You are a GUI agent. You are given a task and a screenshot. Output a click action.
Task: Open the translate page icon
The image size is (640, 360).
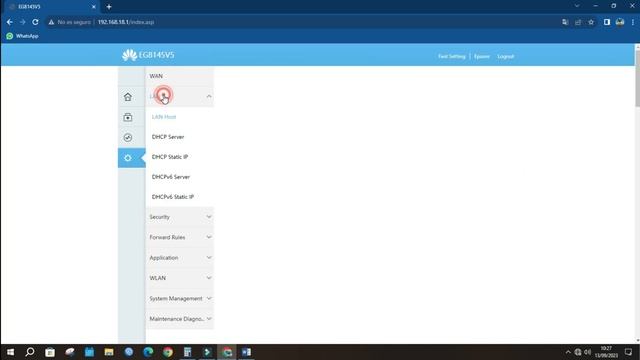click(x=565, y=22)
